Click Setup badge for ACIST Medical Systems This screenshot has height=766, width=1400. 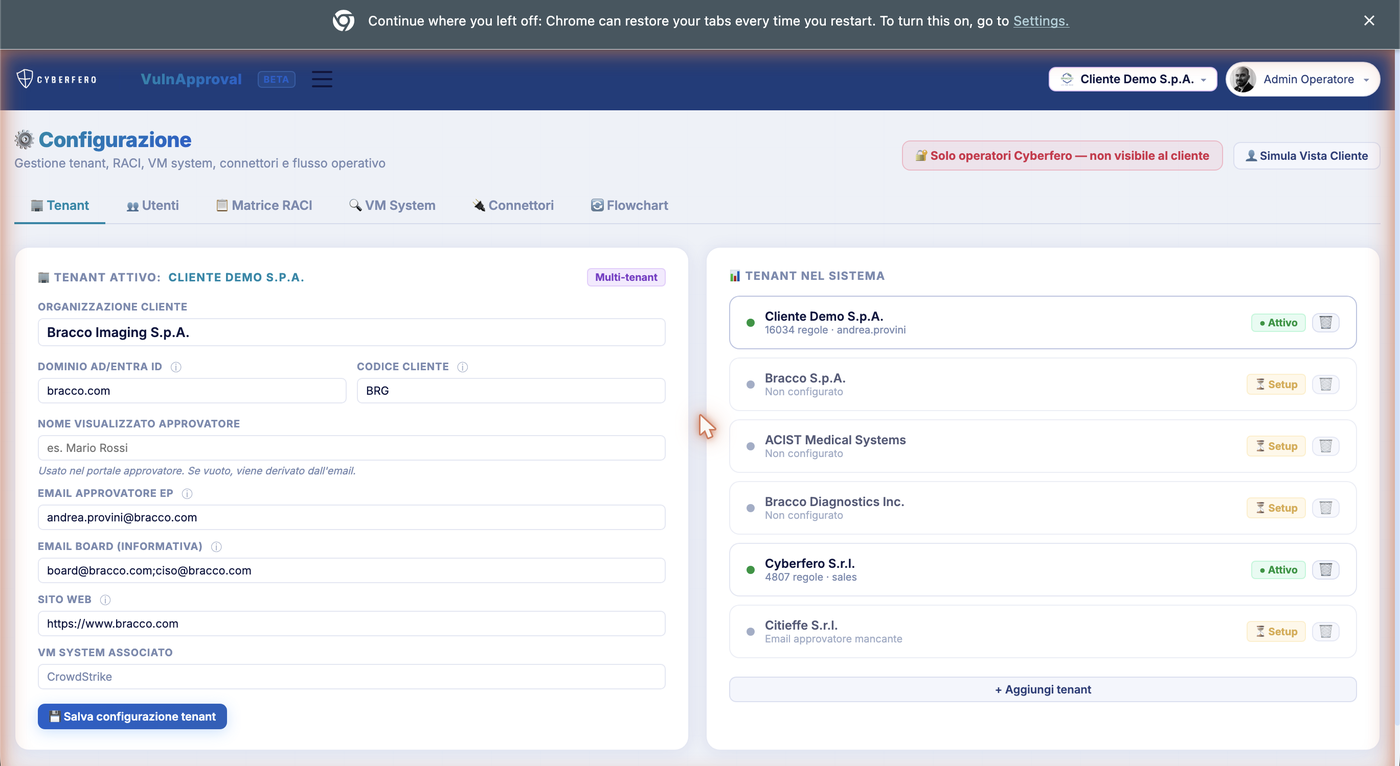point(1276,446)
